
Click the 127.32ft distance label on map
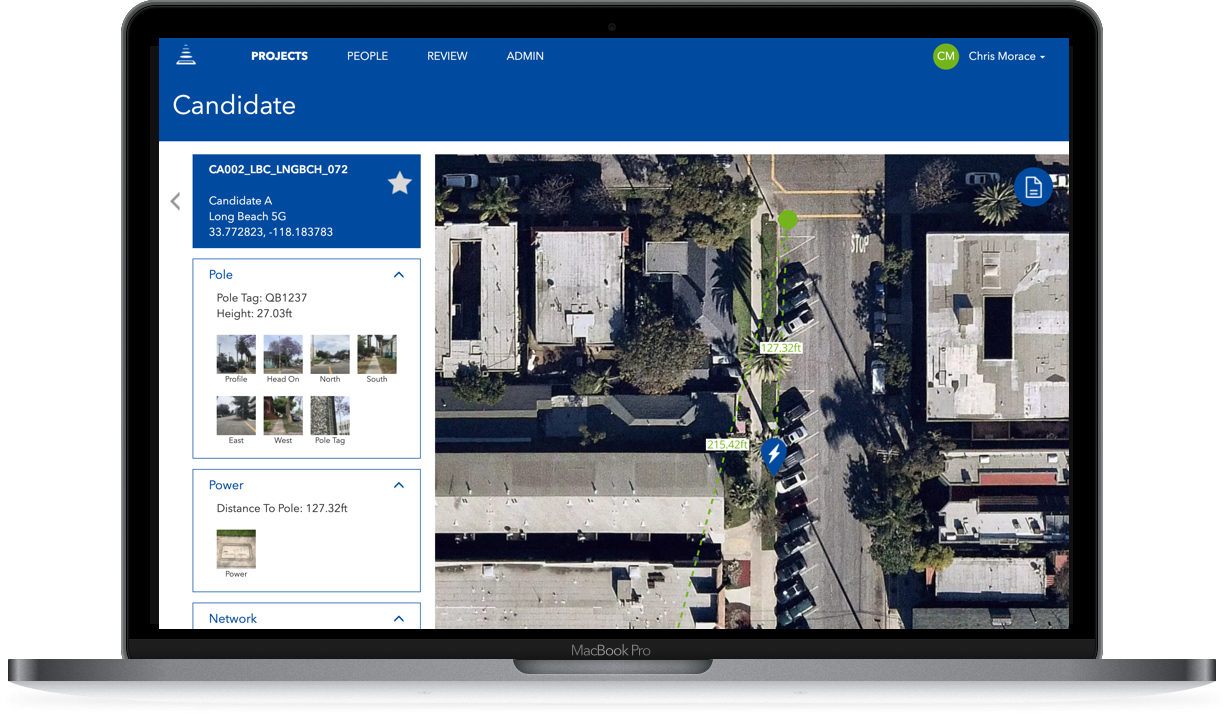781,348
